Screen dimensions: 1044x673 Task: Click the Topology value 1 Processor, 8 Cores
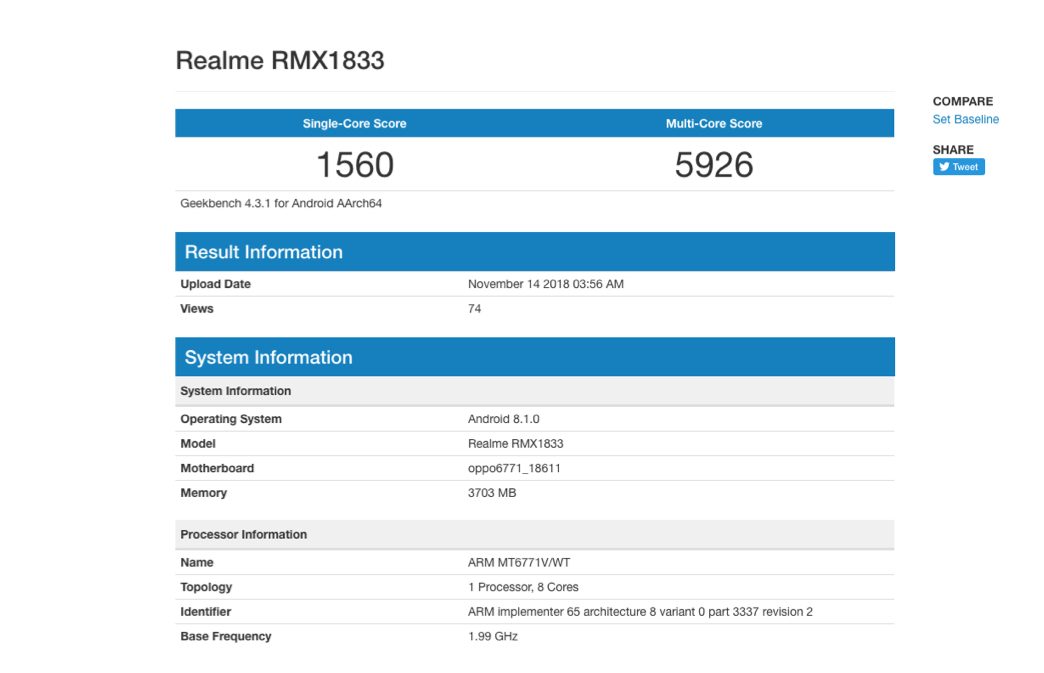(x=523, y=587)
